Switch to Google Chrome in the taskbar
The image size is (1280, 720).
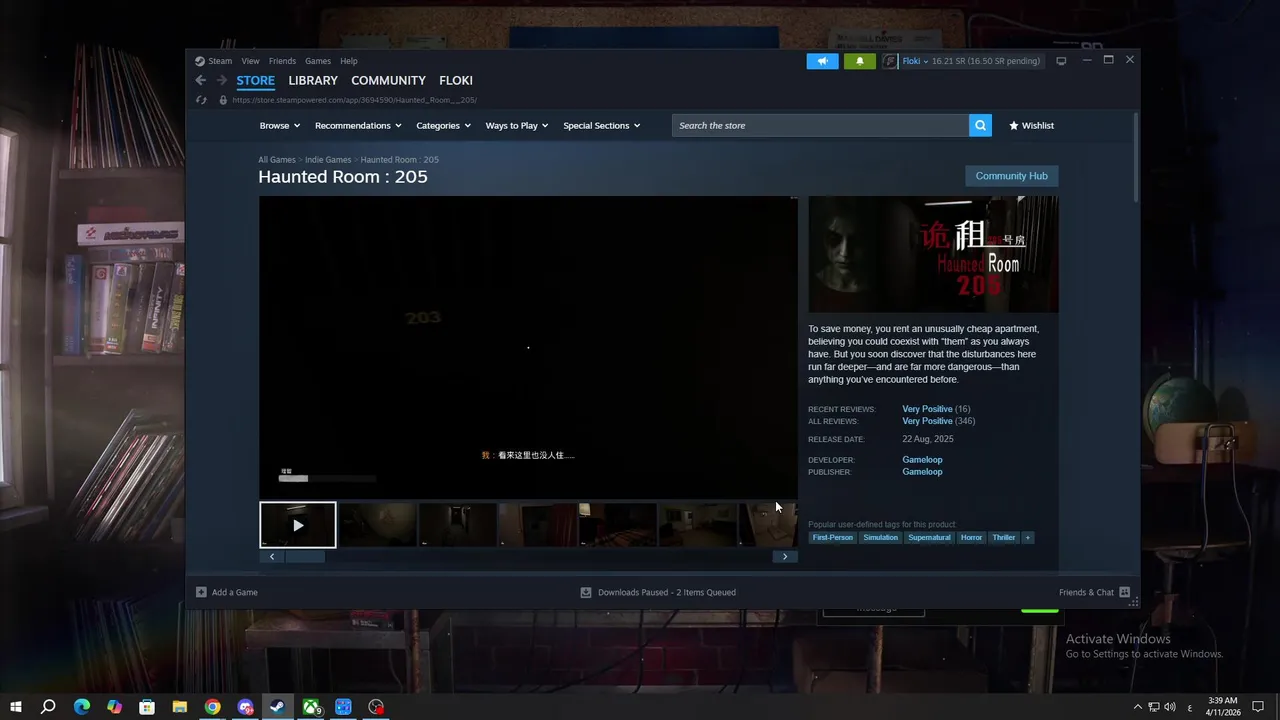pyautogui.click(x=213, y=707)
